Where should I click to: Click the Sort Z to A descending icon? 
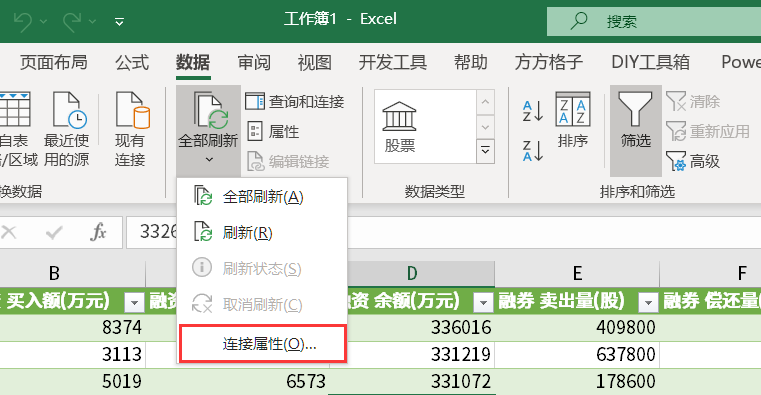point(533,150)
